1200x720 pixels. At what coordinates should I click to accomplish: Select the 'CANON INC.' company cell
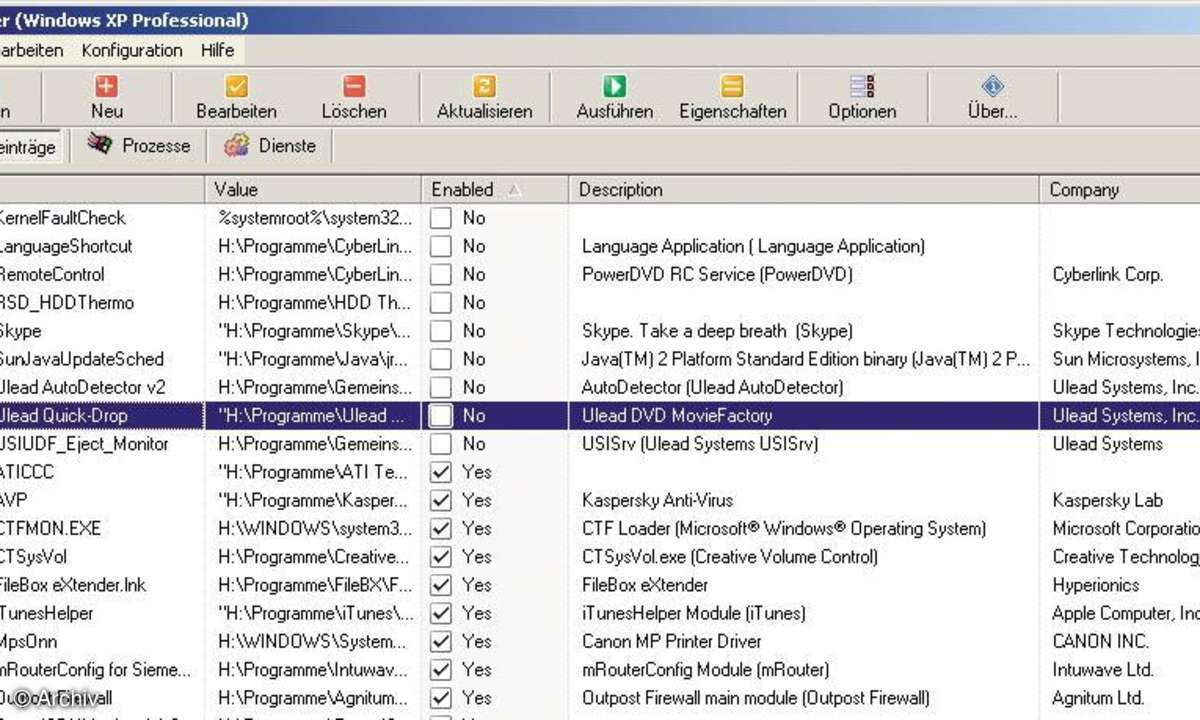point(1100,641)
